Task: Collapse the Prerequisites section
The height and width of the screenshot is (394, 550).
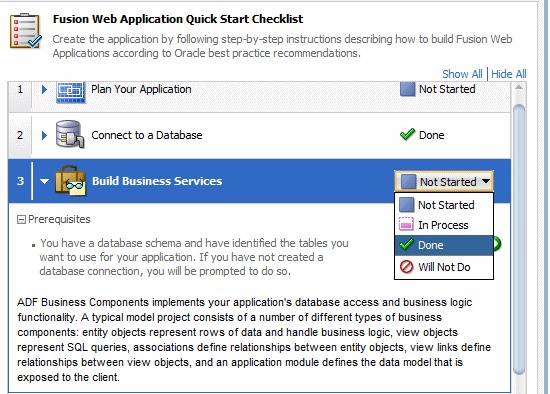Action: [21, 220]
